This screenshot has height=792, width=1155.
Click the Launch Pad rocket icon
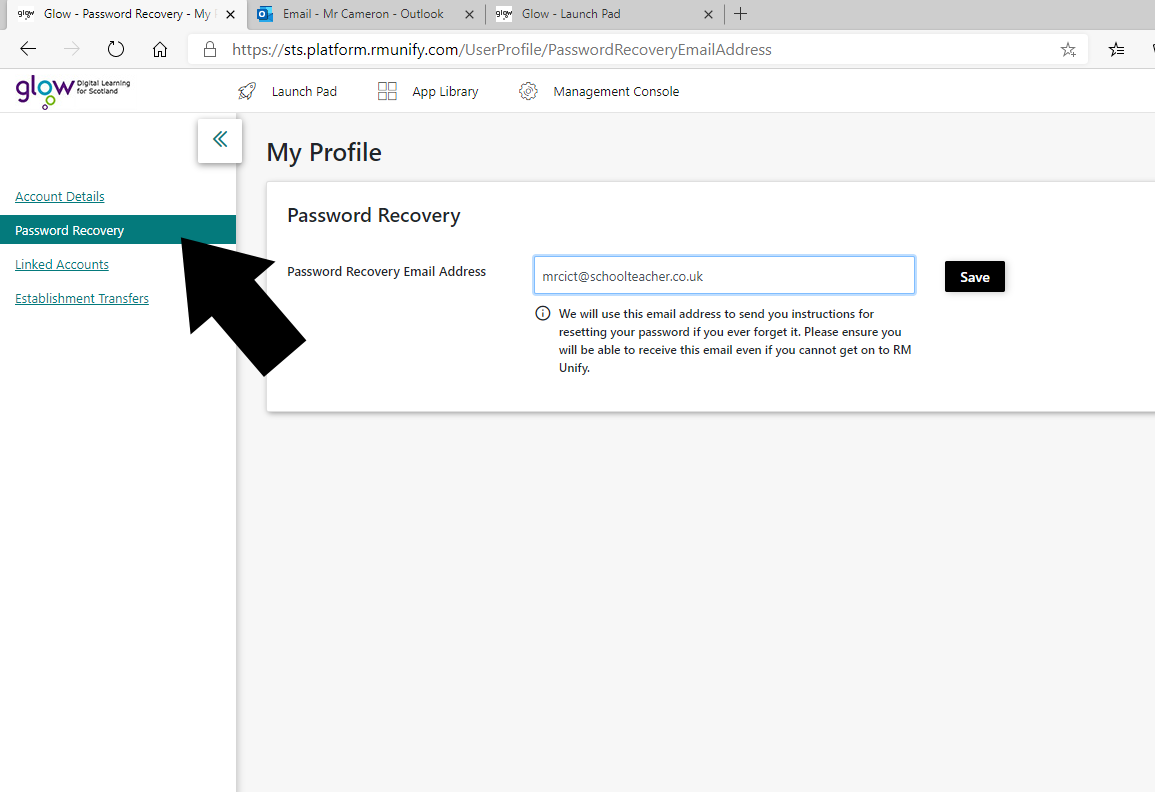248,91
